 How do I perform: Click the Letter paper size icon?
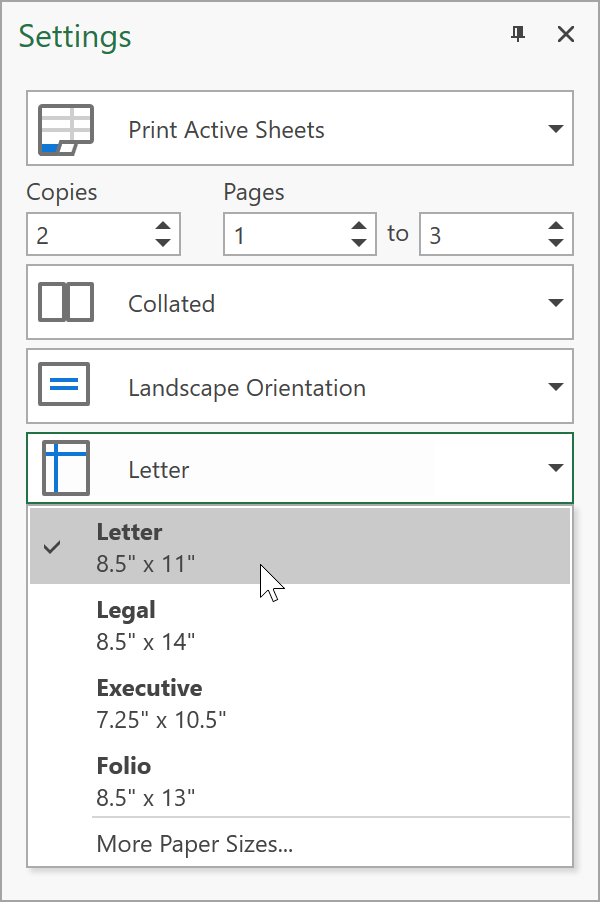click(x=65, y=469)
